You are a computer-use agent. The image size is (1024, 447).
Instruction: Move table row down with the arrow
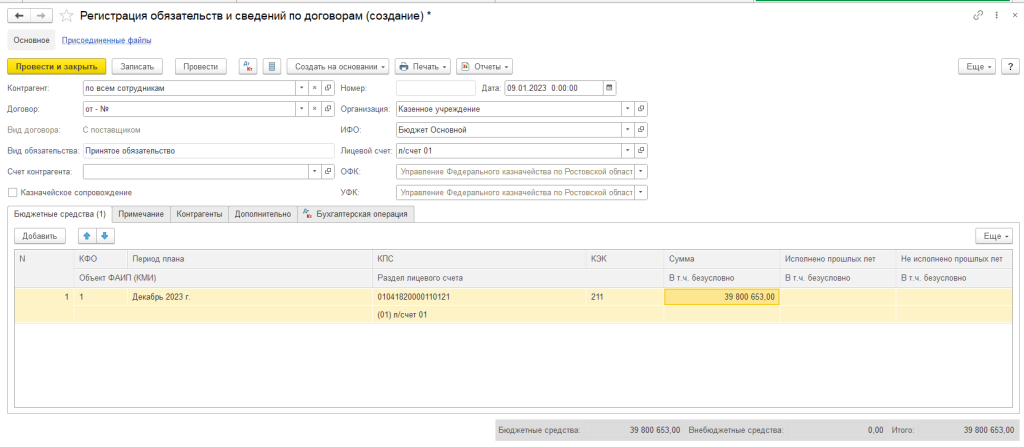click(x=104, y=236)
